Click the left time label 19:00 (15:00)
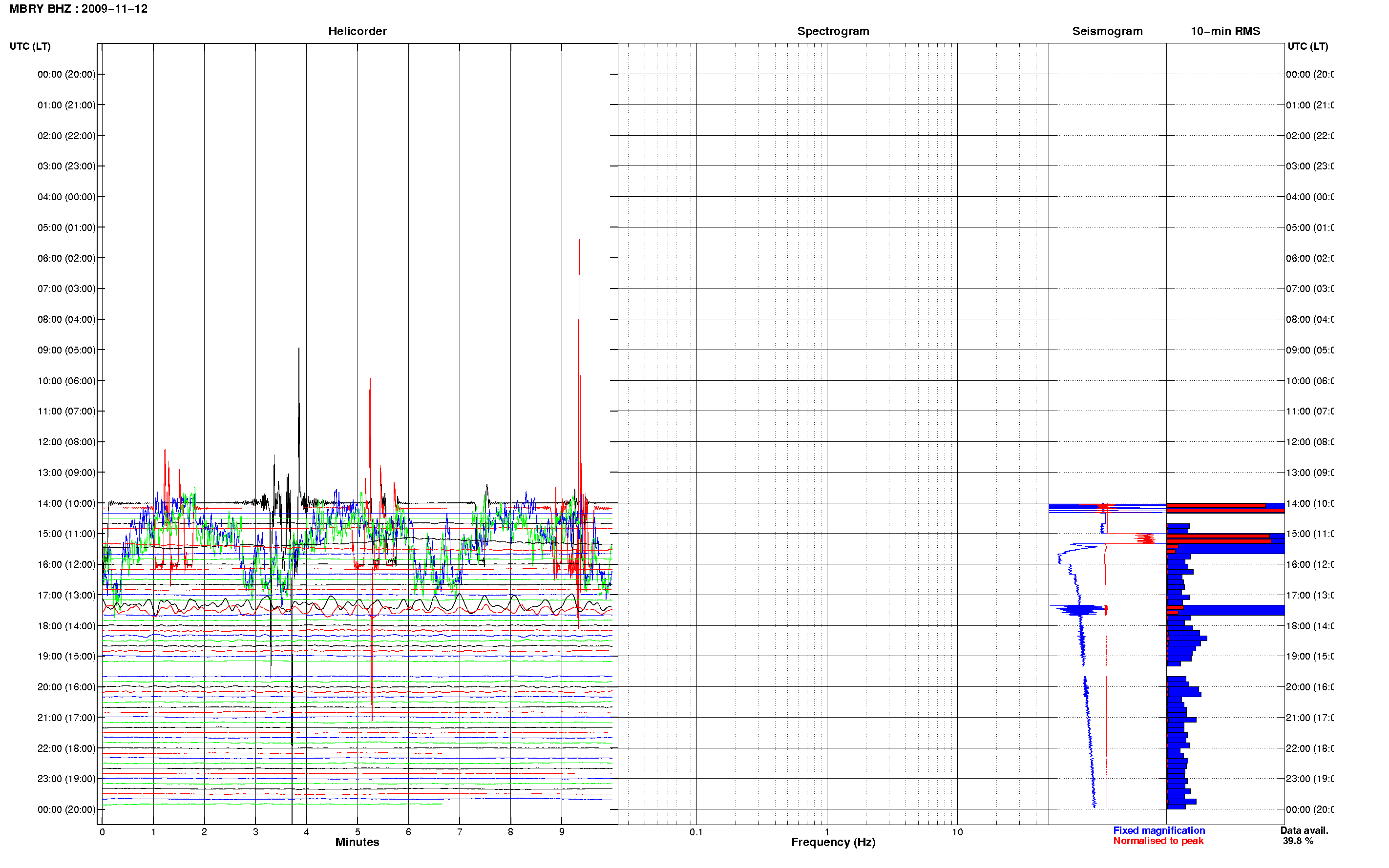 click(x=66, y=656)
